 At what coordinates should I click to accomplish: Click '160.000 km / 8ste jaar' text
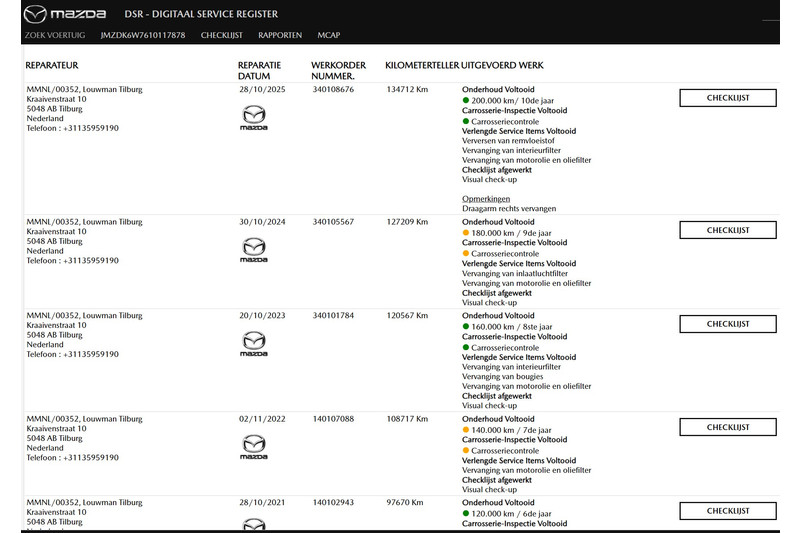tap(512, 327)
